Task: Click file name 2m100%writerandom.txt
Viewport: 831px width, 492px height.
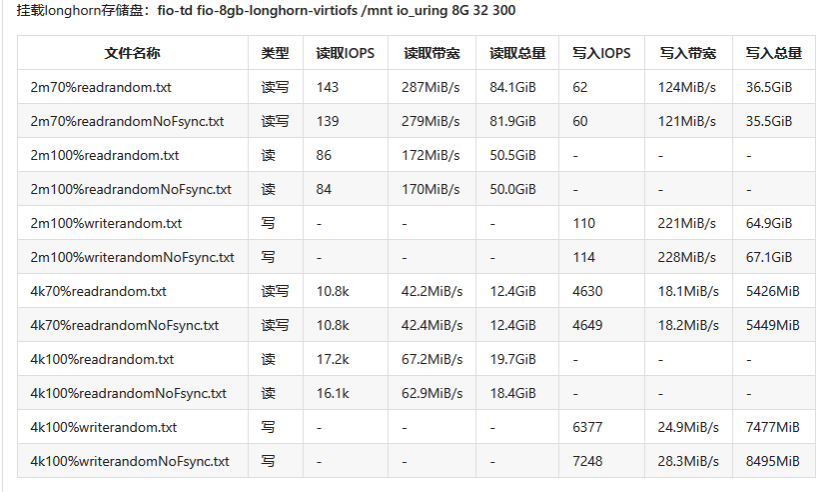Action: click(106, 223)
